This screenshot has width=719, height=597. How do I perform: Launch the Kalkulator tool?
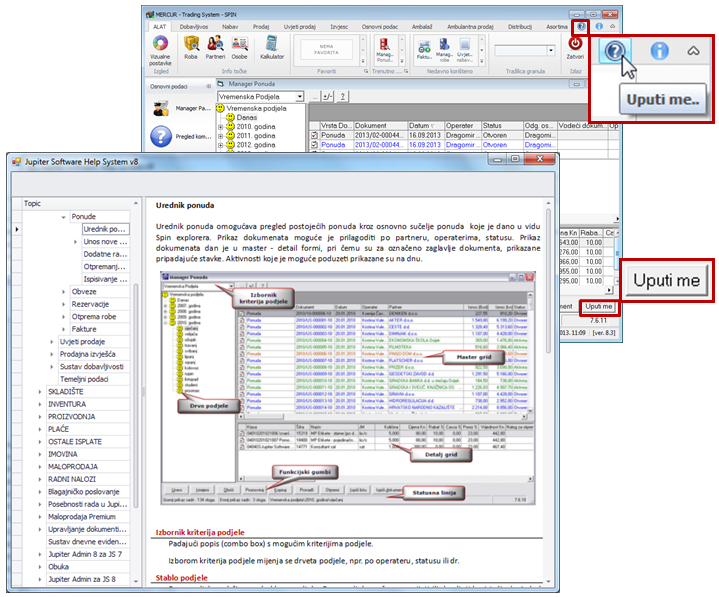(272, 47)
